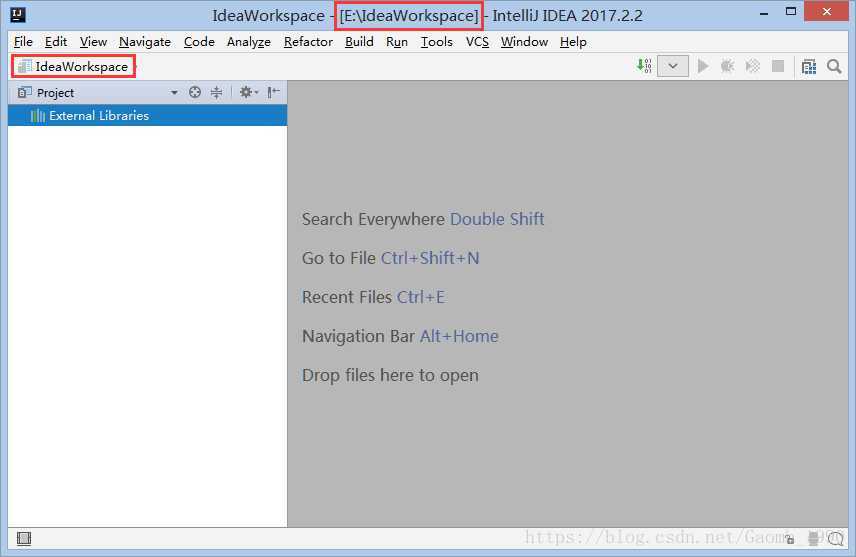The image size is (856, 557).
Task: Click Scroll from Source target icon
Action: 195,92
